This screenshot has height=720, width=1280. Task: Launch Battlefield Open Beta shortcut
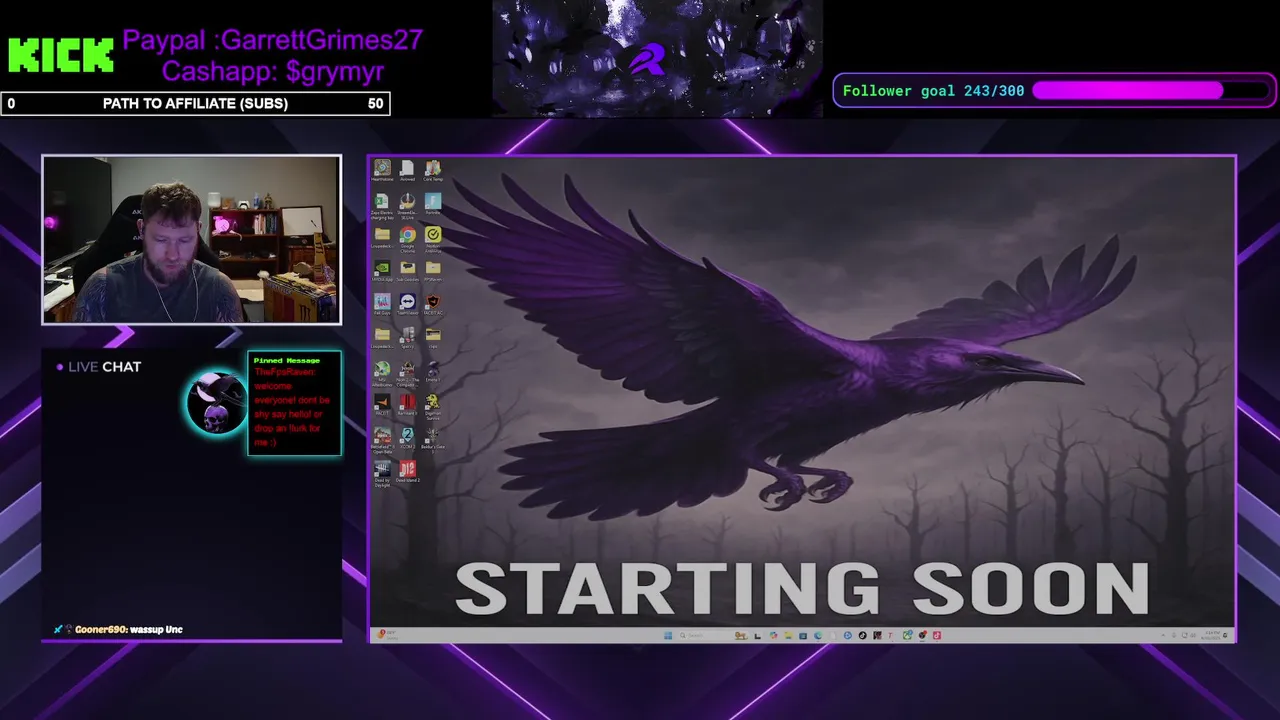(x=382, y=439)
